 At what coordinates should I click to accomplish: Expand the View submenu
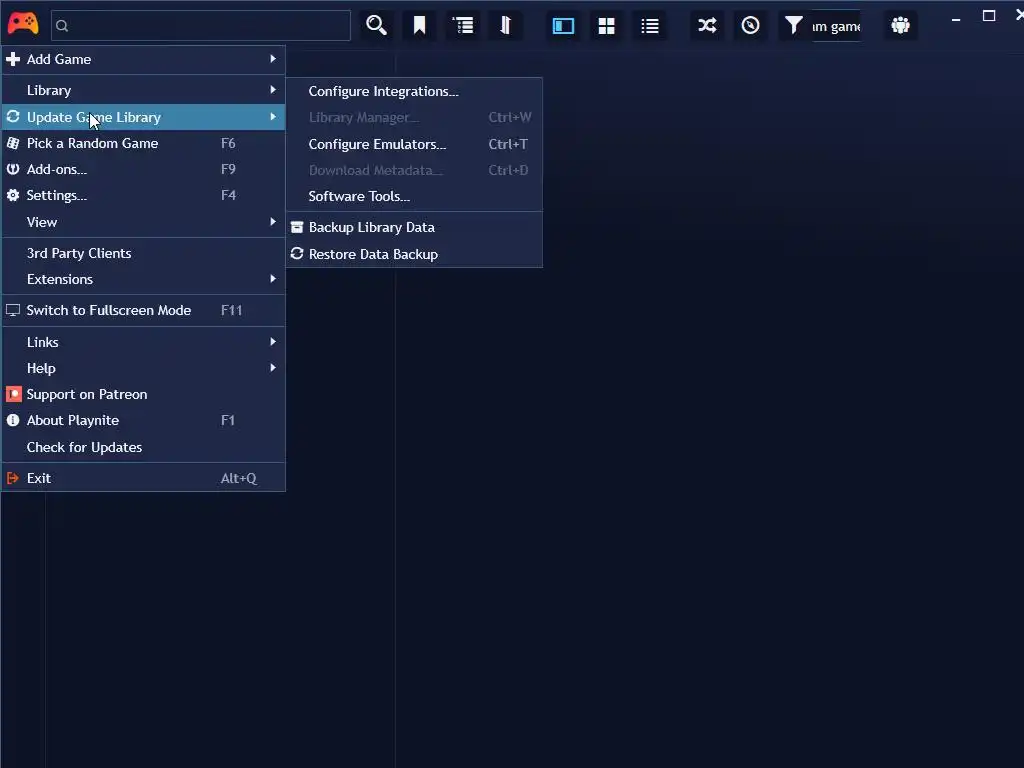click(143, 222)
